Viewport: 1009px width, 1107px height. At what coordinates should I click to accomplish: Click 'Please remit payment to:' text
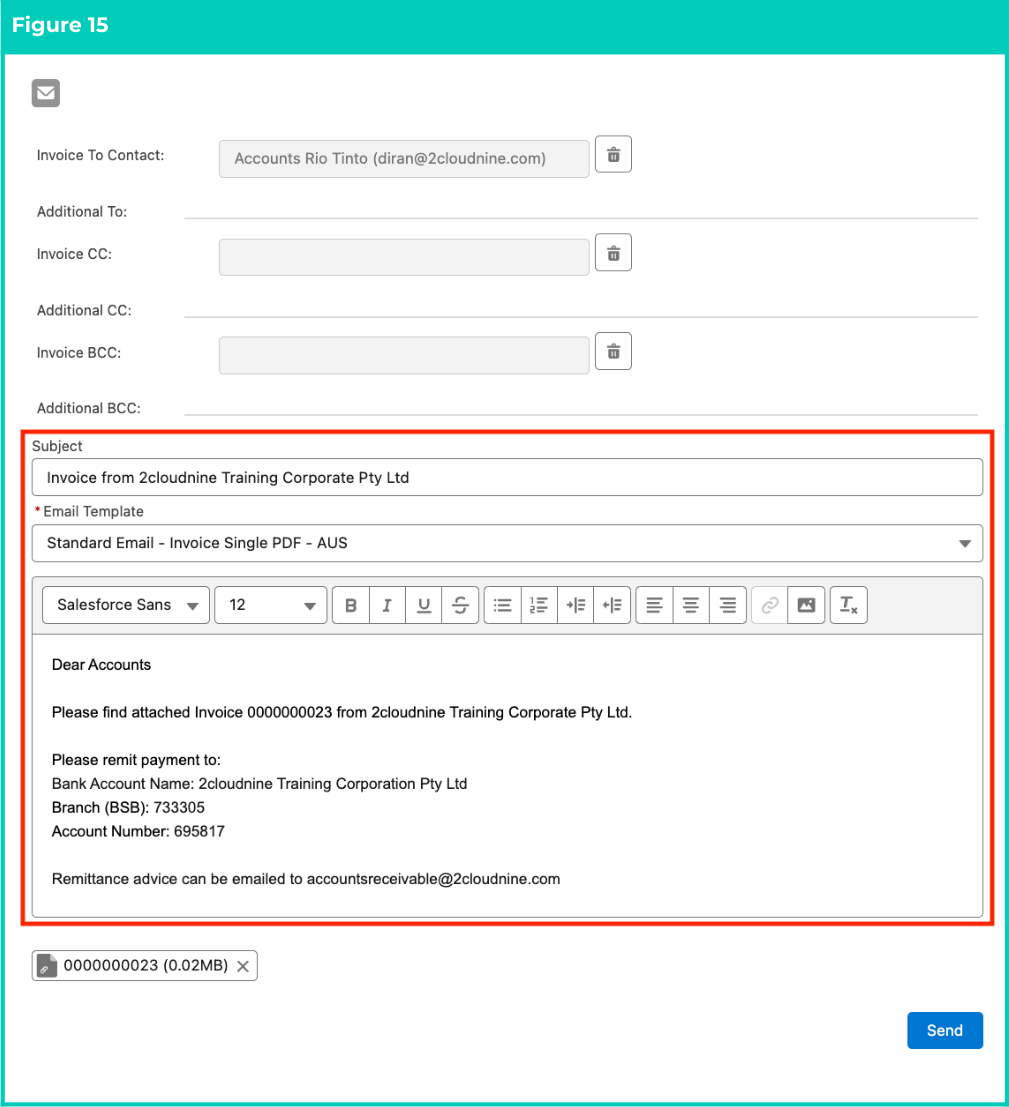pos(136,760)
